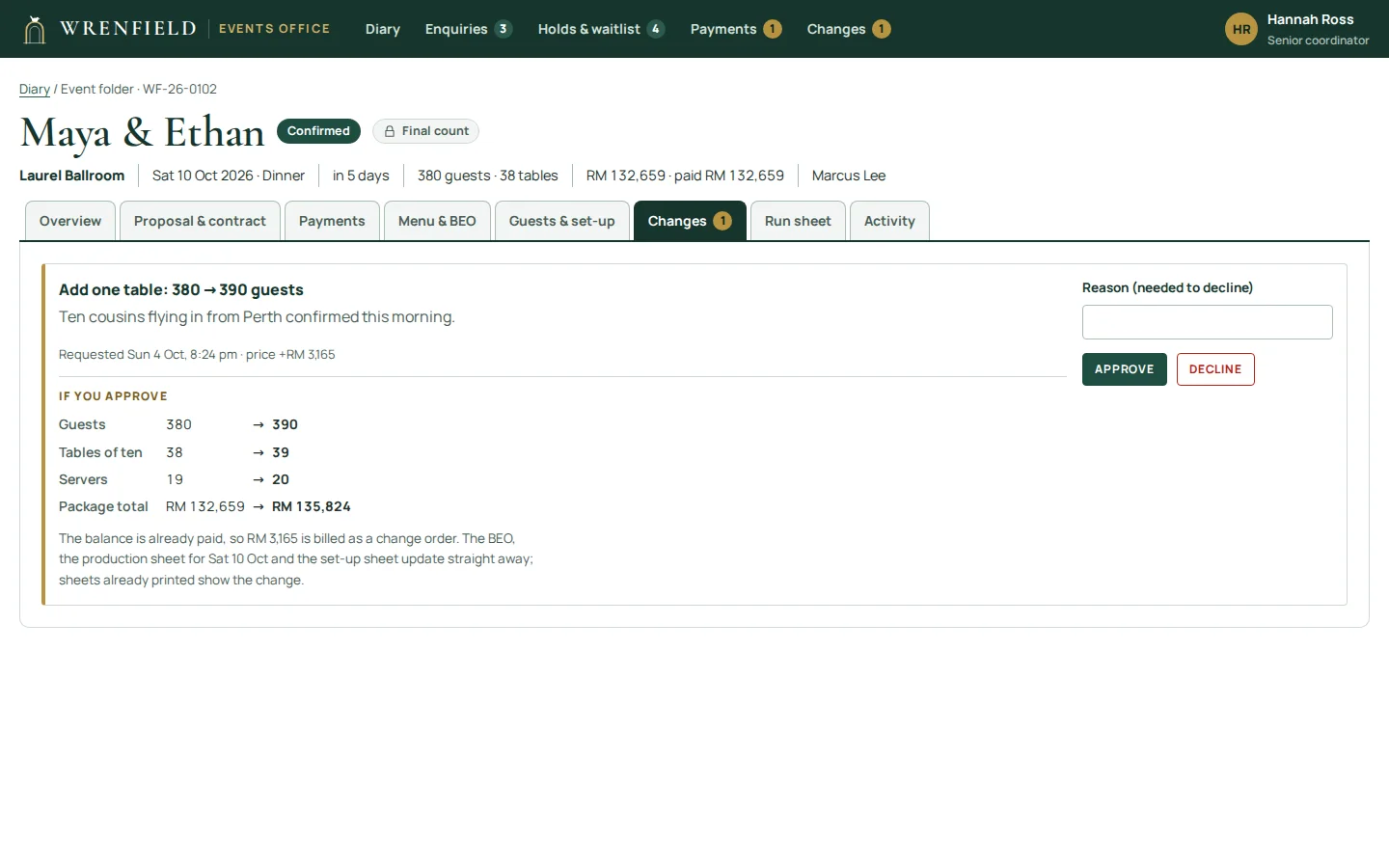Click the Diary breadcrumb link

[35, 89]
